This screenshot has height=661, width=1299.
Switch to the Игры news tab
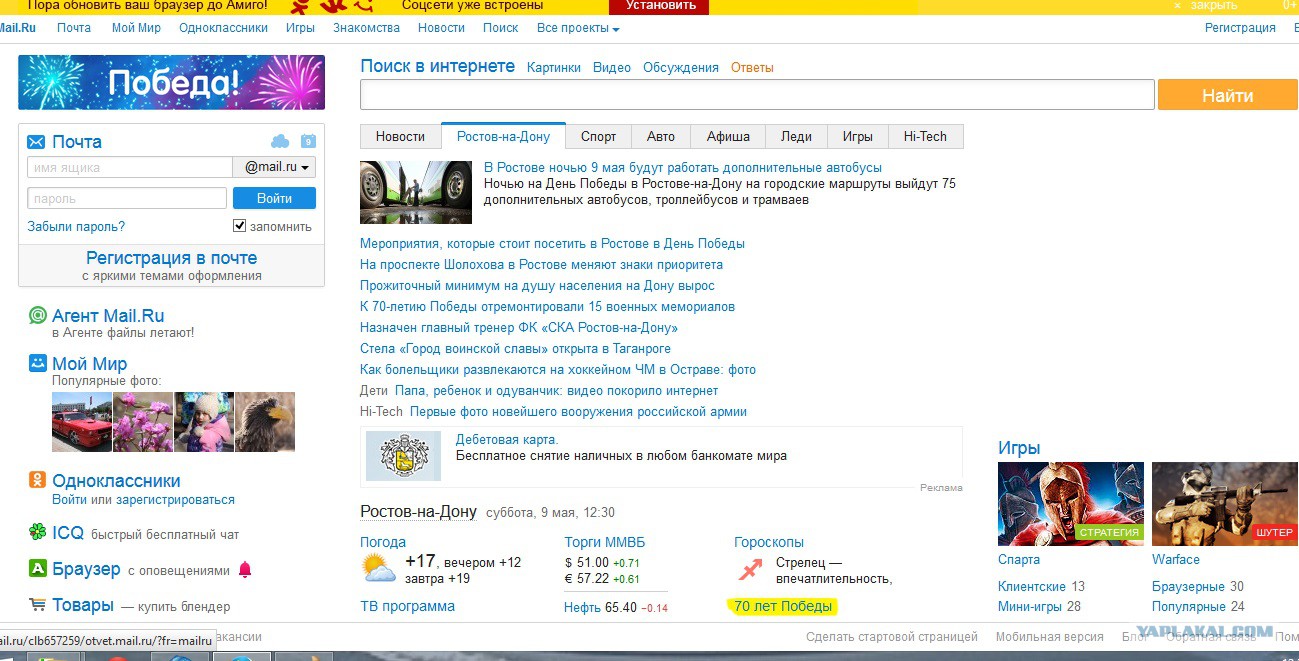click(857, 136)
